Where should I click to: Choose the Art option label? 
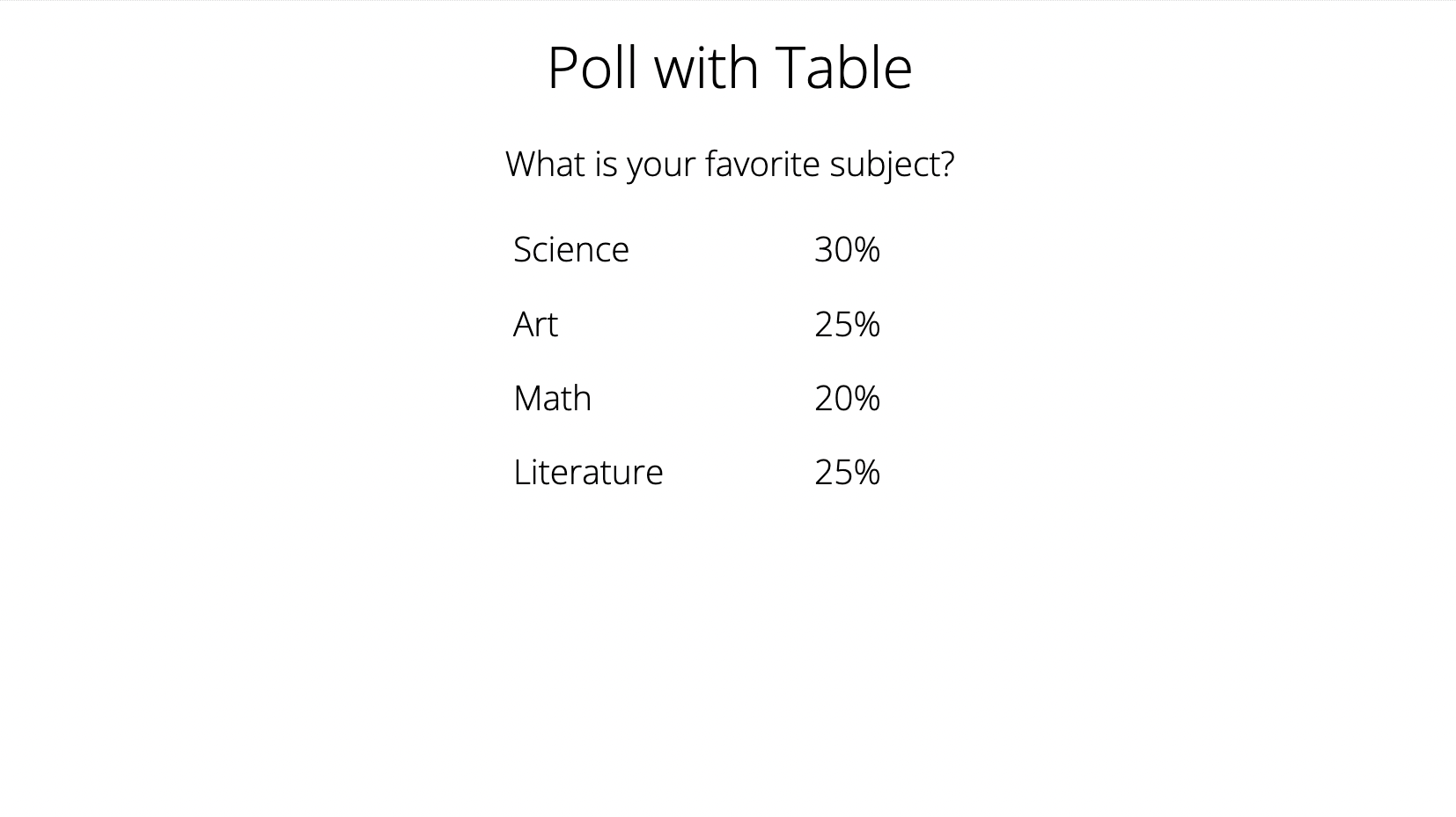[535, 325]
